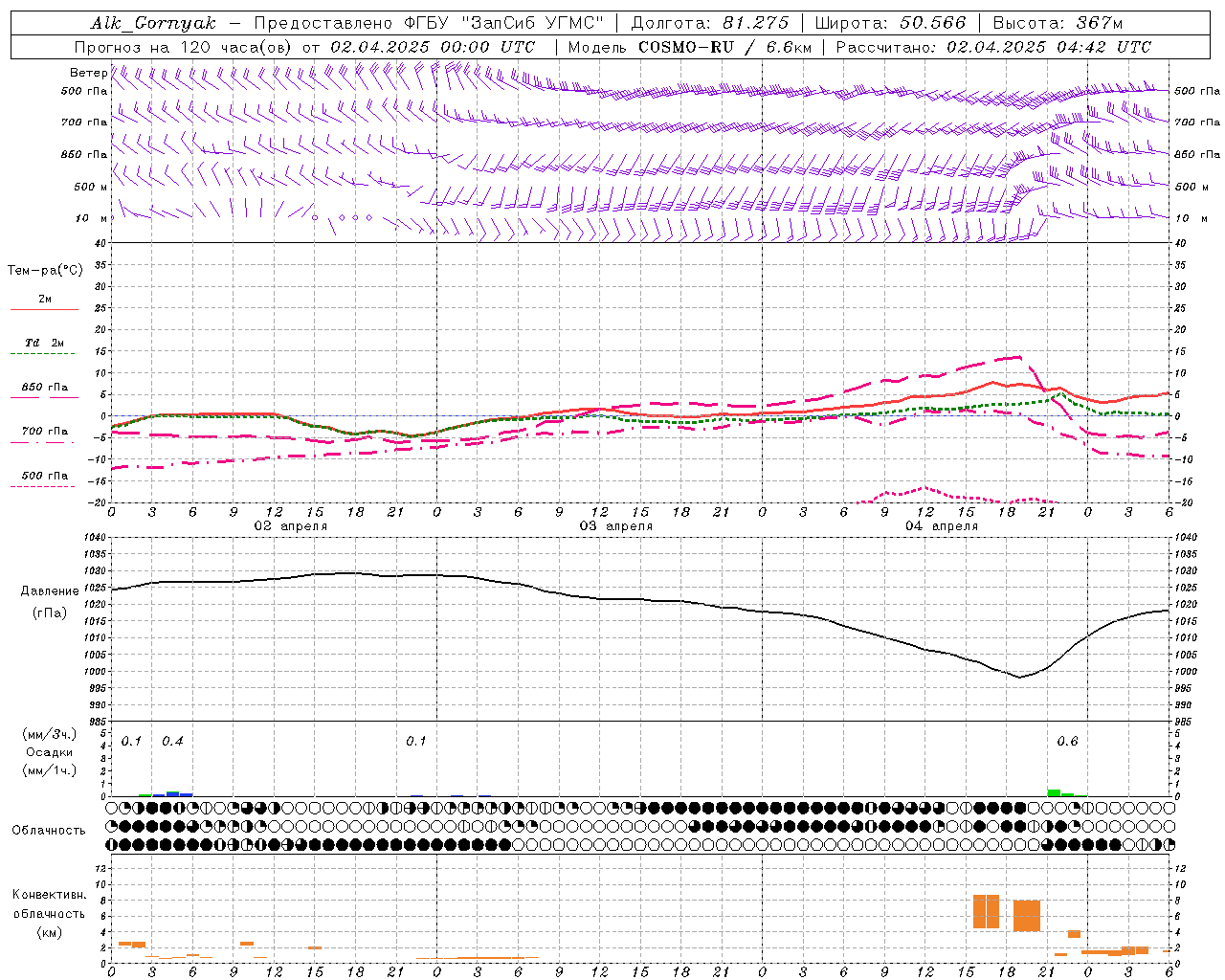Click the 02 апреля date label

[x=290, y=526]
